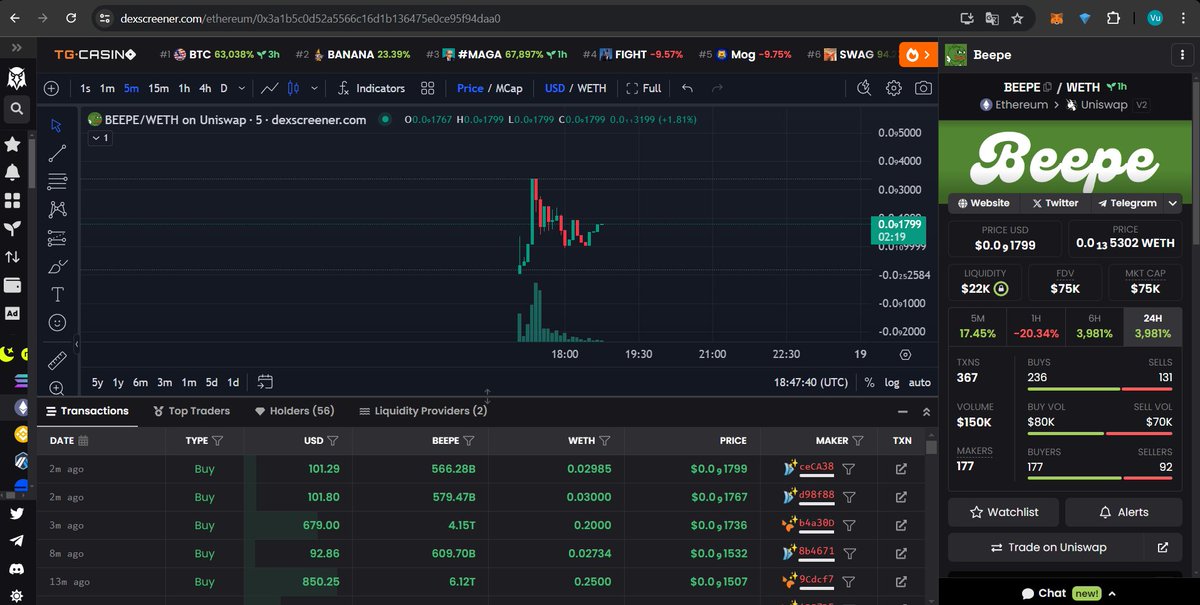Viewport: 1200px width, 605px height.
Task: Collapse the indicator legend toggle labeled 1
Action: pos(99,138)
